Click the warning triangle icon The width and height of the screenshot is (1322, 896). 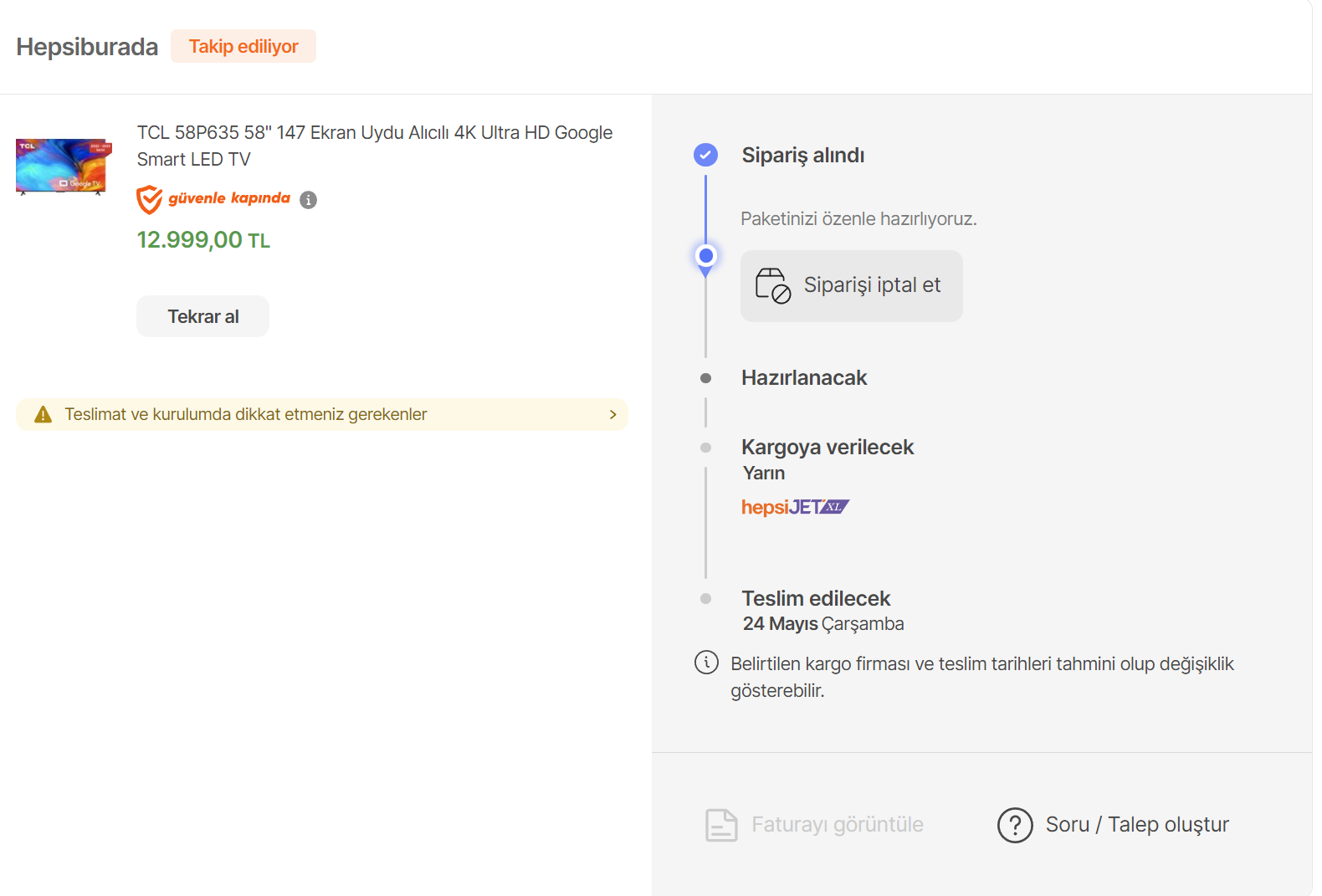(x=43, y=415)
